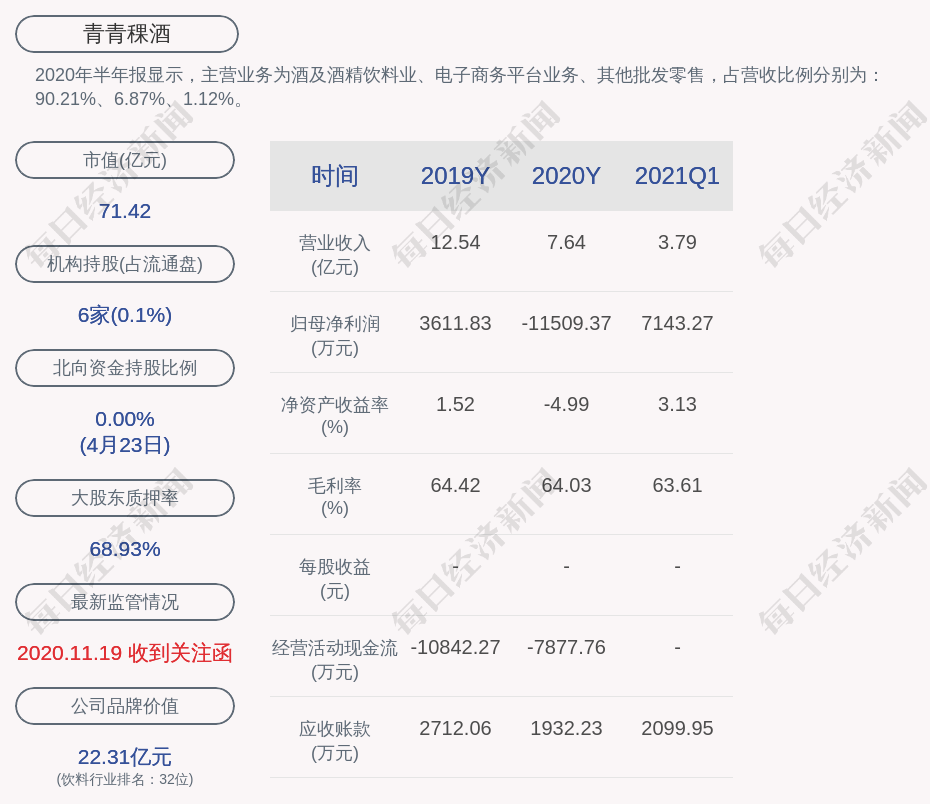This screenshot has height=804, width=930.
Task: Click the northbound holding value 0.00%
Action: click(125, 419)
